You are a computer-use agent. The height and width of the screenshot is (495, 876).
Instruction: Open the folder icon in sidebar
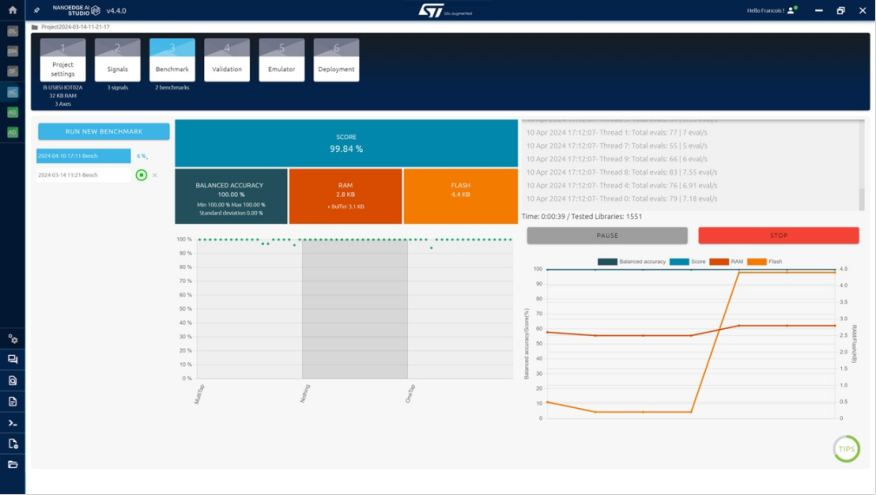[x=12, y=465]
